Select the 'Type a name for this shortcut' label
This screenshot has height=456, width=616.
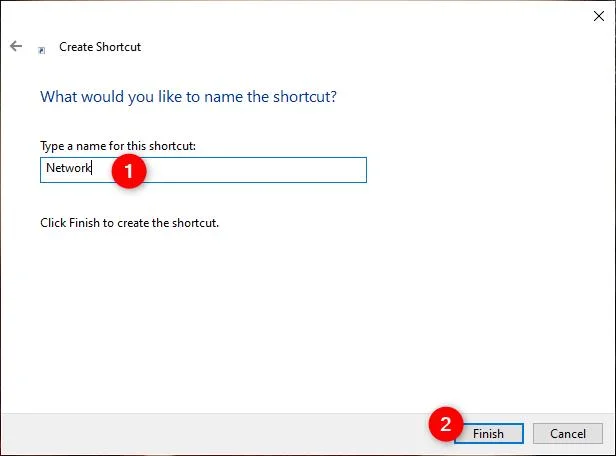tap(118, 146)
